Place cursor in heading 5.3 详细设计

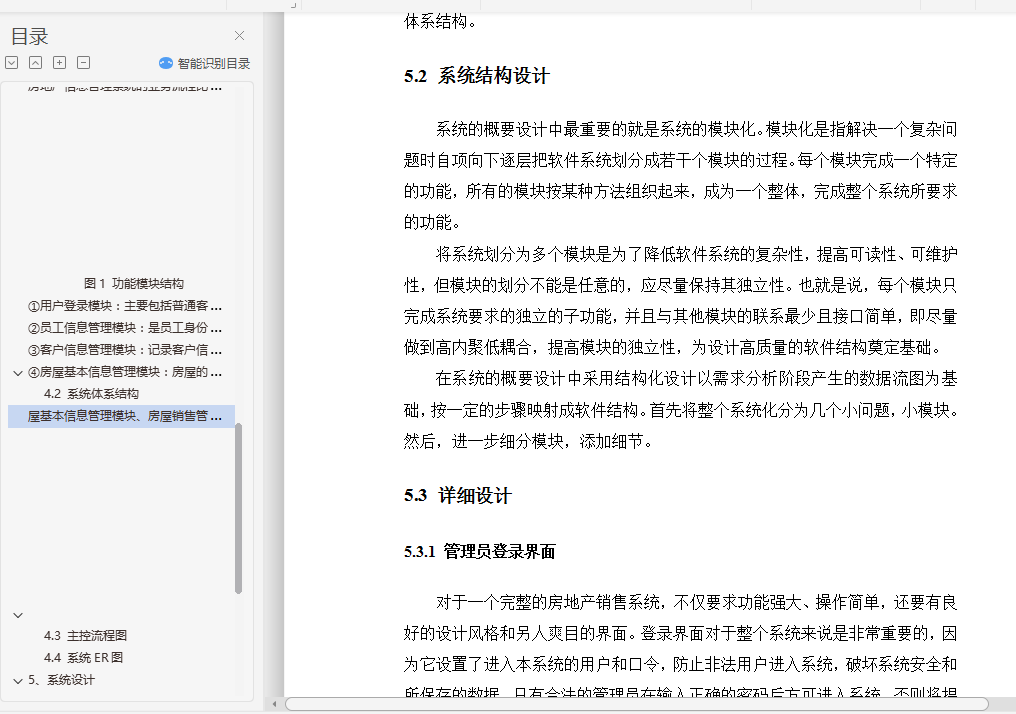457,496
